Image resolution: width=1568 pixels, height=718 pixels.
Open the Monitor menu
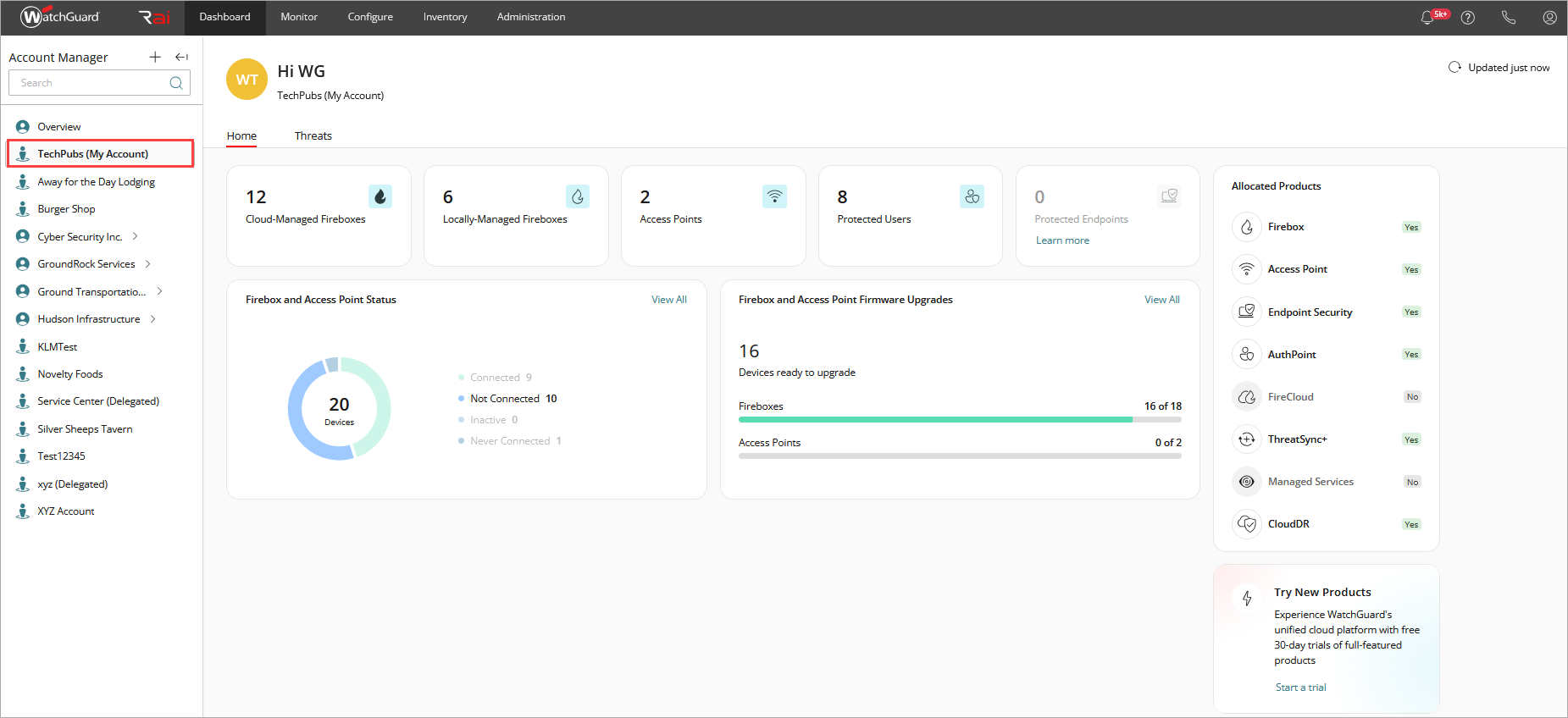(x=299, y=17)
